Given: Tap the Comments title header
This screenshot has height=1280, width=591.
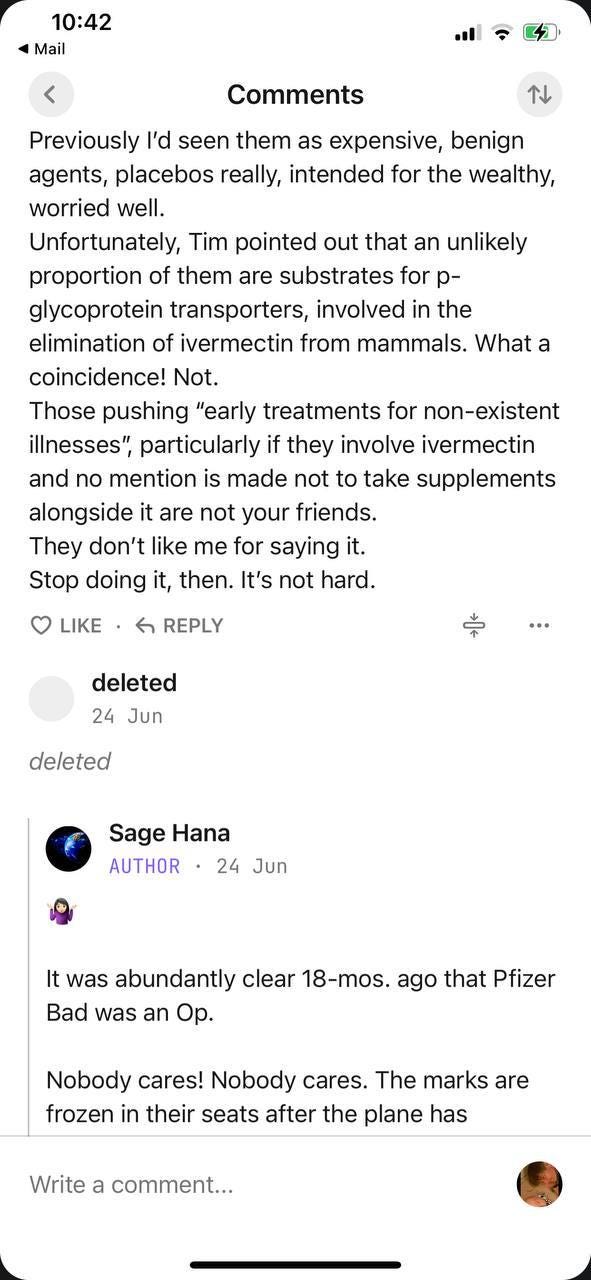Looking at the screenshot, I should 295,94.
